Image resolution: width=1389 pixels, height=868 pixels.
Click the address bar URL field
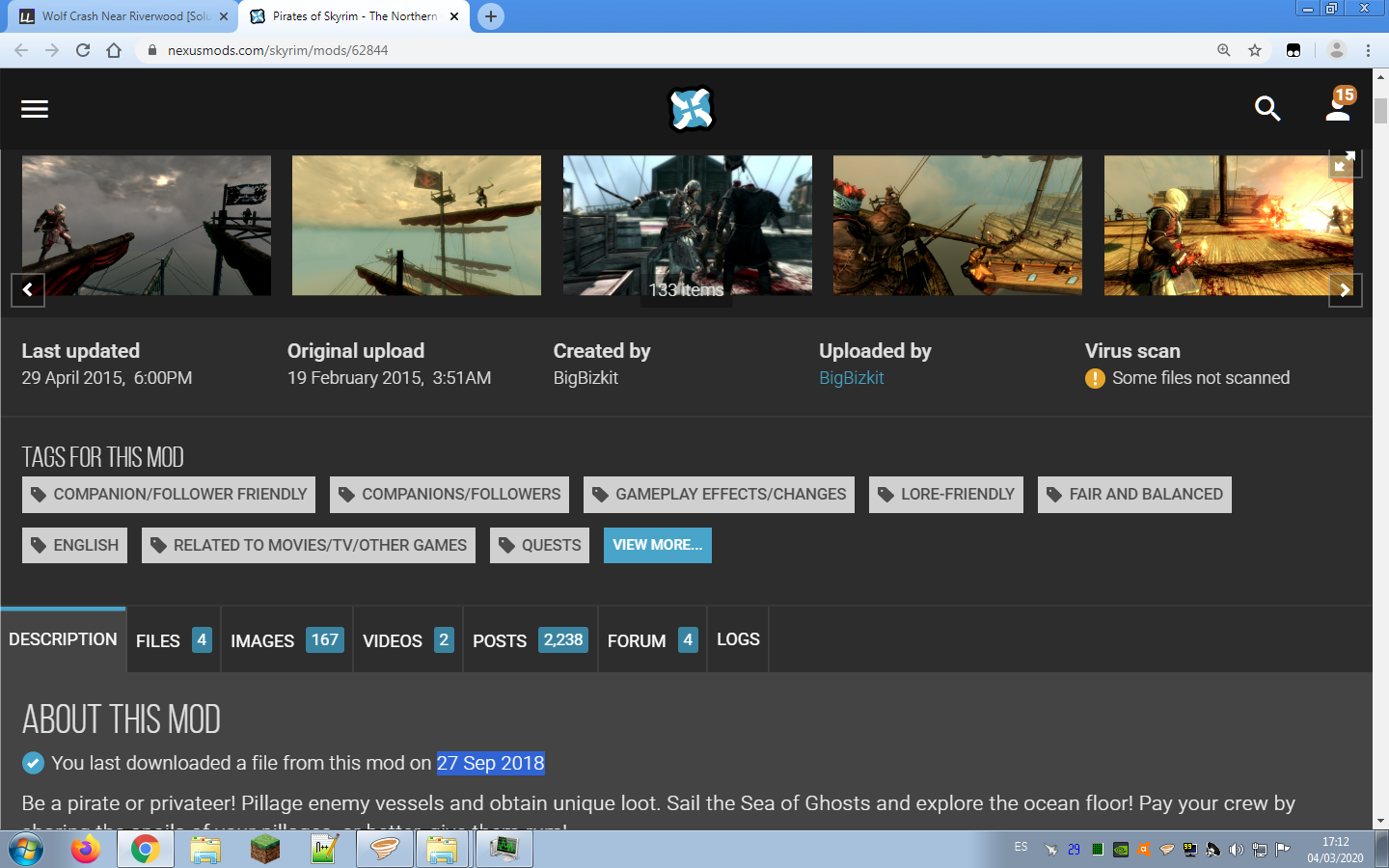click(x=675, y=50)
